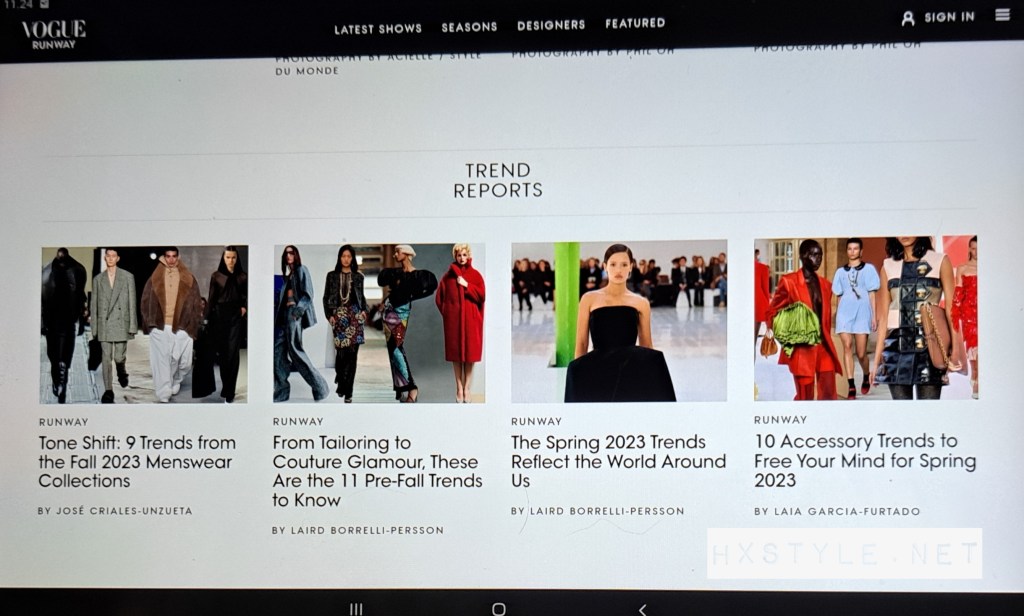Click the Sign In user icon
Image resolution: width=1024 pixels, height=616 pixels.
(908, 18)
